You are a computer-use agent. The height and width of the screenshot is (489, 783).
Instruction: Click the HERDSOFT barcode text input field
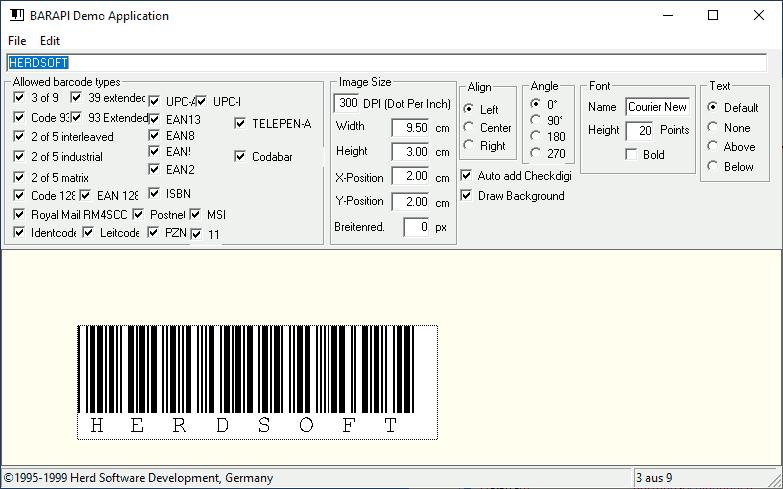(387, 62)
